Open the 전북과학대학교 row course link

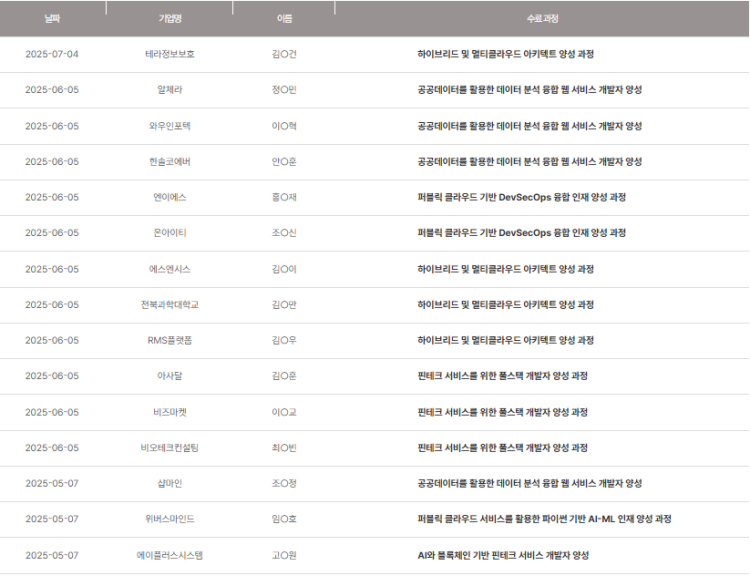click(x=506, y=305)
